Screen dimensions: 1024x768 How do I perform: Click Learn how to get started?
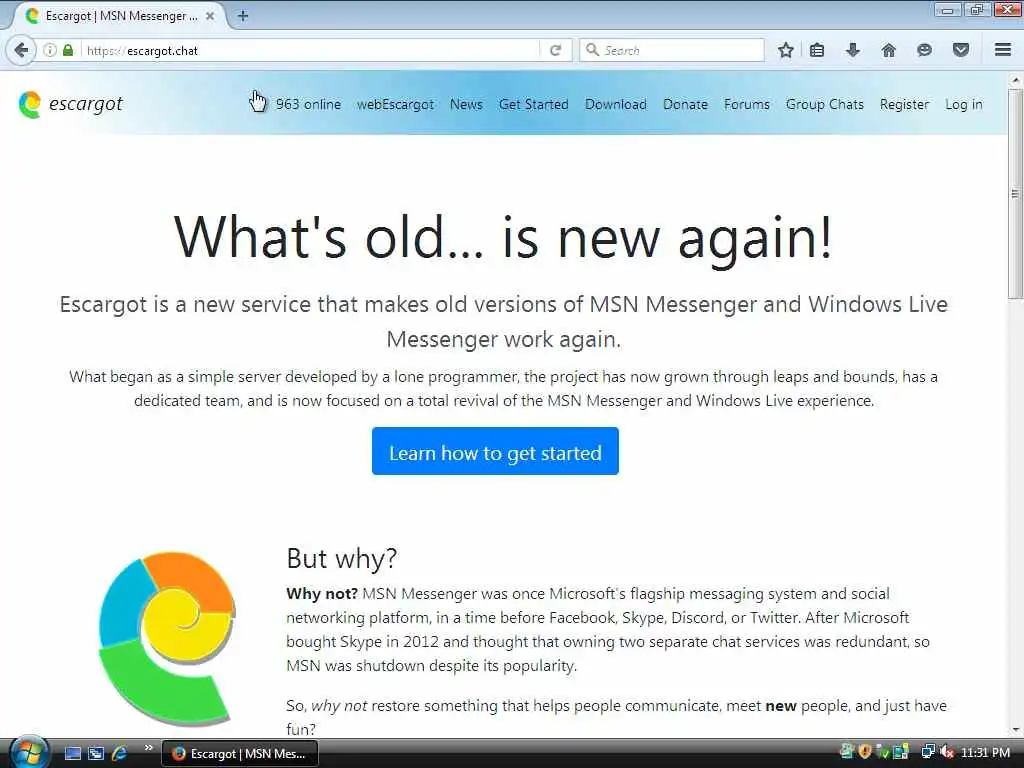[495, 451]
